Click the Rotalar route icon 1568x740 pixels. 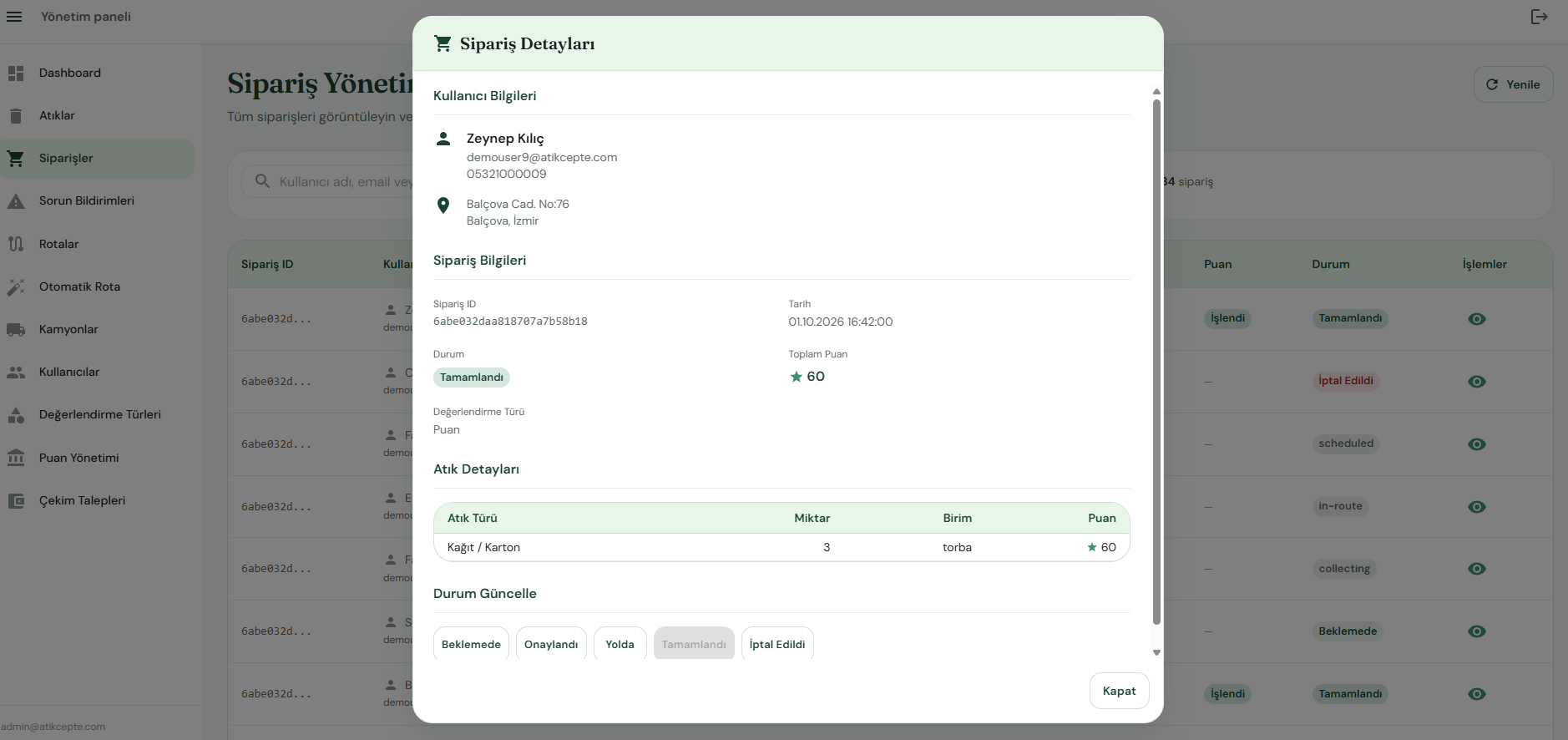coord(16,244)
